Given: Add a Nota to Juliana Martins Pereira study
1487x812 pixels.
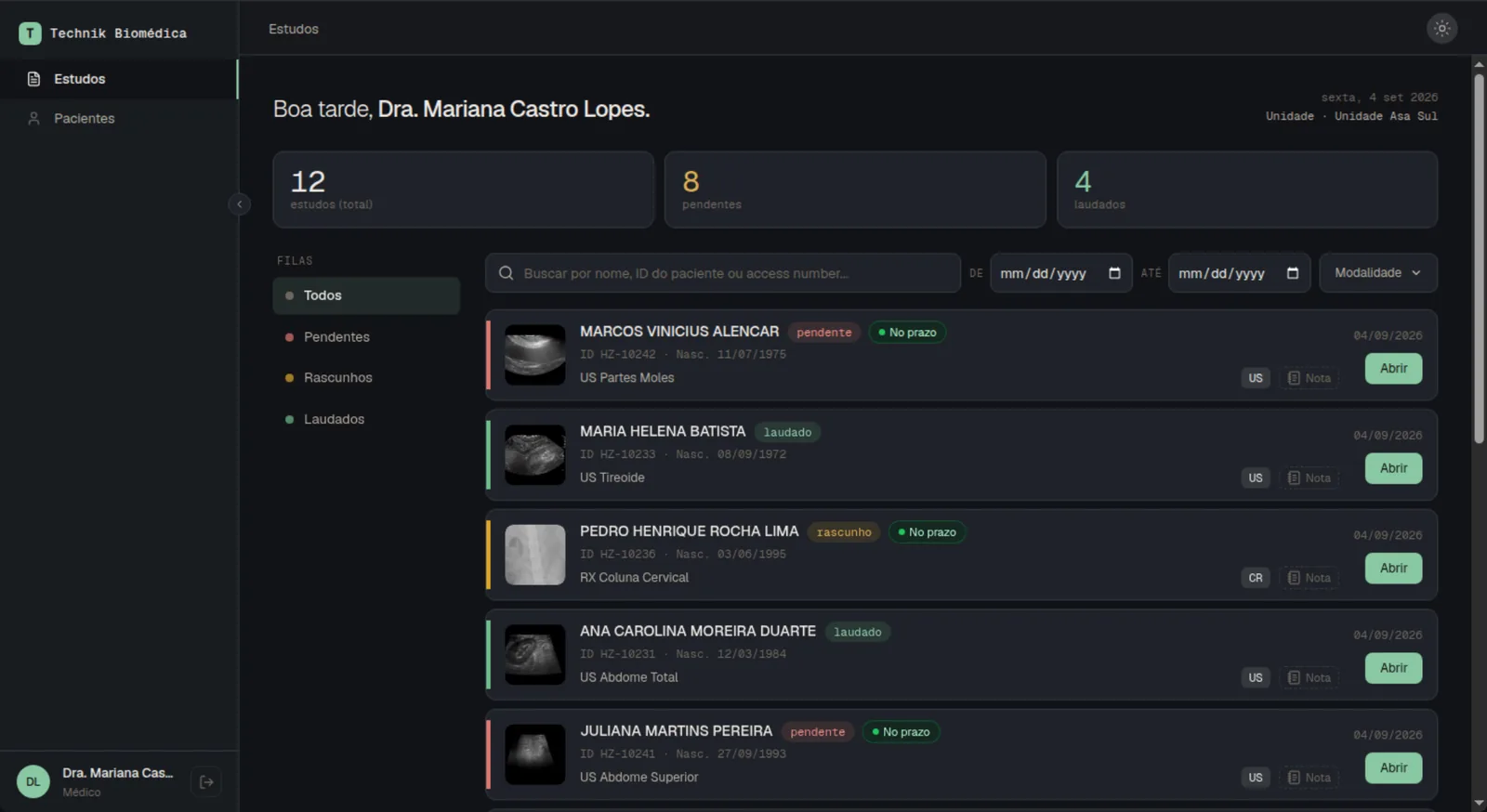Looking at the screenshot, I should pos(1309,778).
